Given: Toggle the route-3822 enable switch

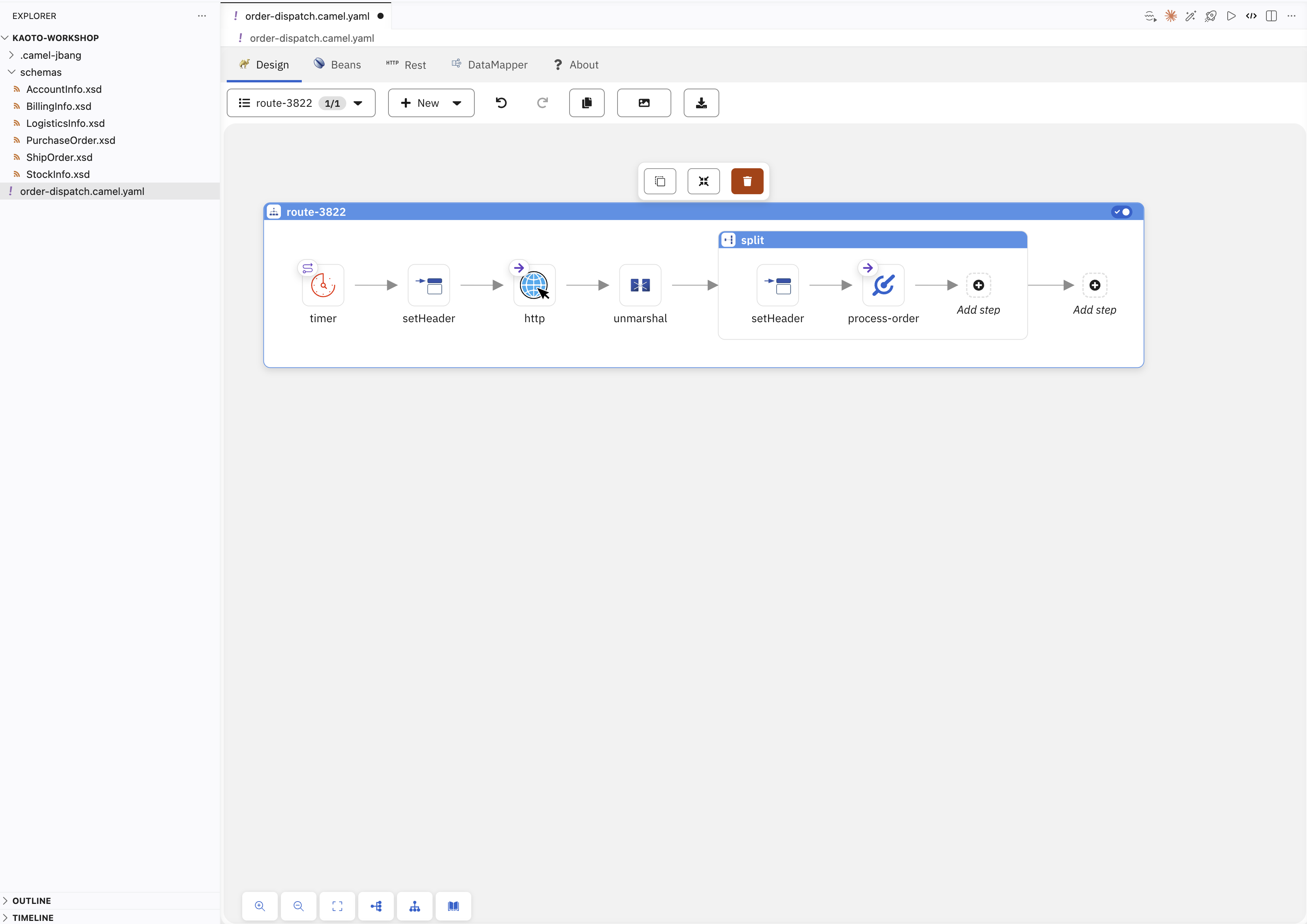Looking at the screenshot, I should [x=1121, y=212].
